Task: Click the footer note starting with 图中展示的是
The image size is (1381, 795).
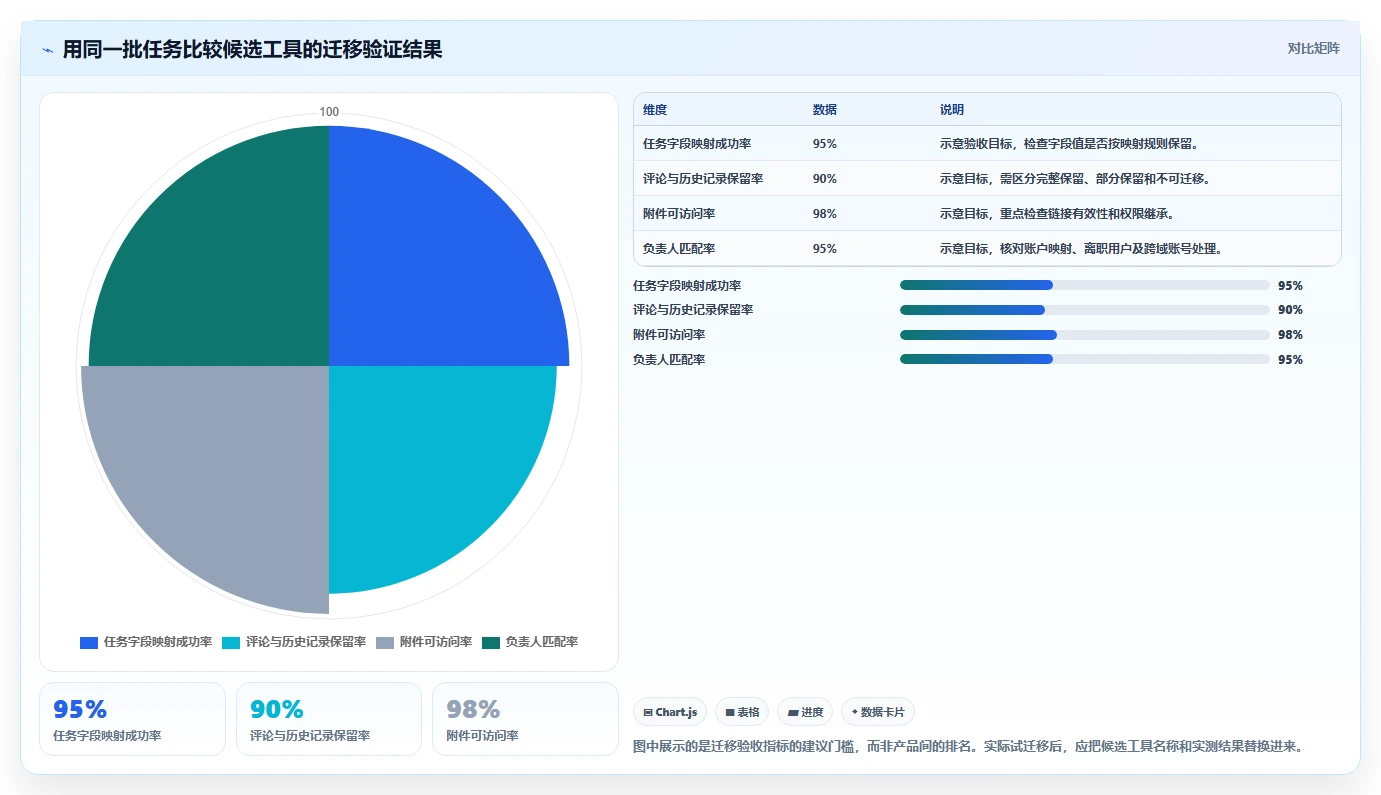Action: pyautogui.click(x=968, y=746)
